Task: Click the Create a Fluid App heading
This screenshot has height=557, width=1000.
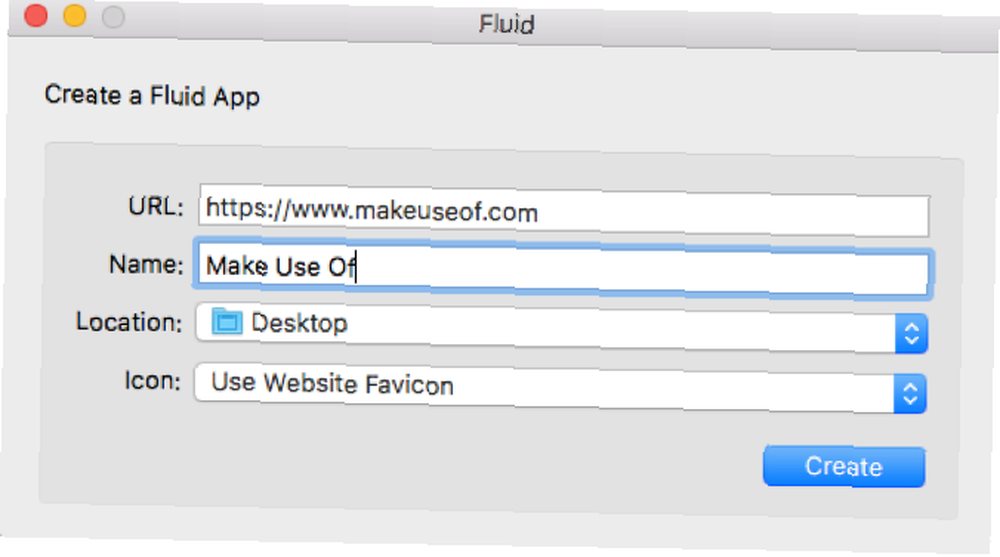Action: 152,96
